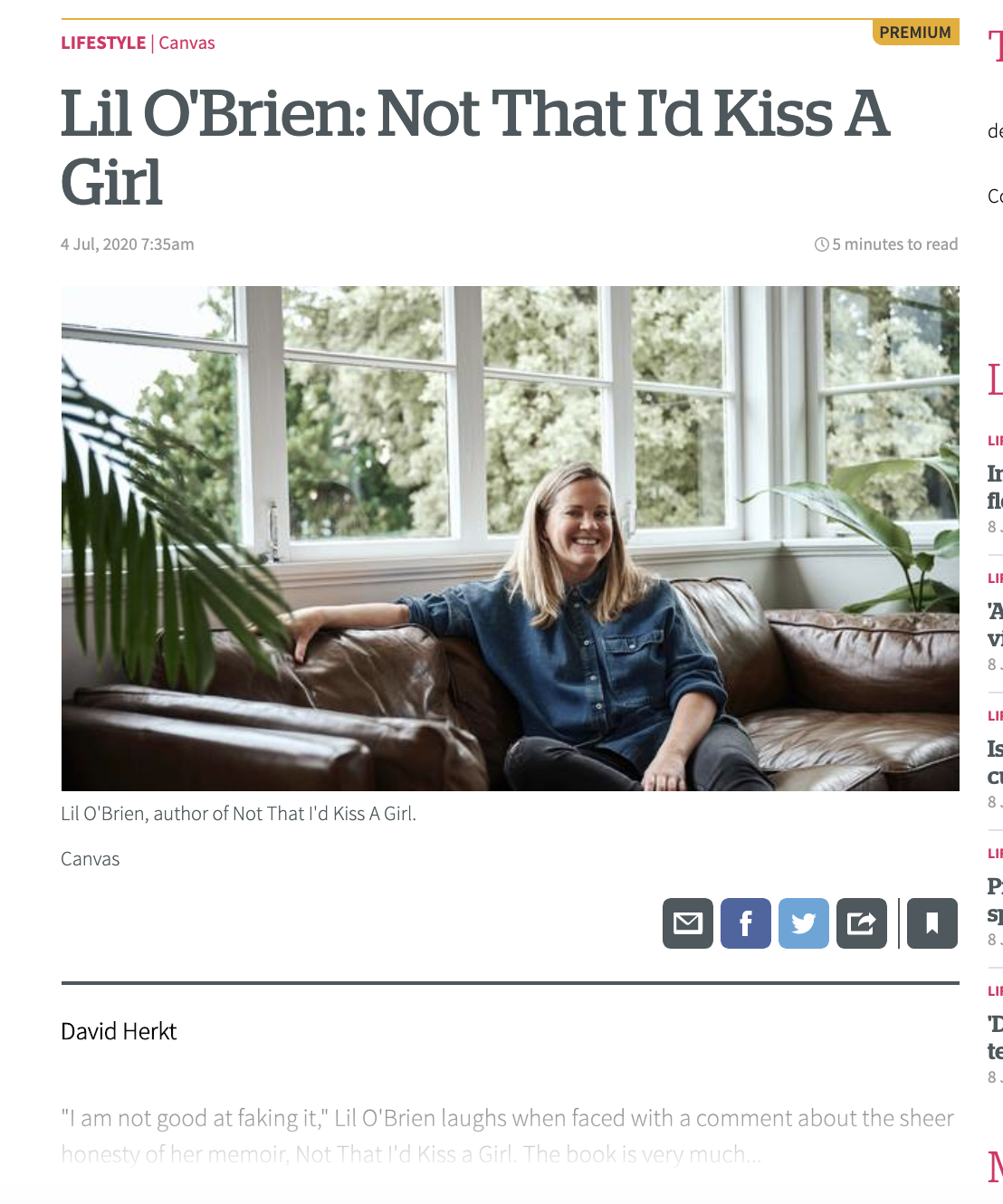Click the Canvas photo credit

click(x=91, y=859)
